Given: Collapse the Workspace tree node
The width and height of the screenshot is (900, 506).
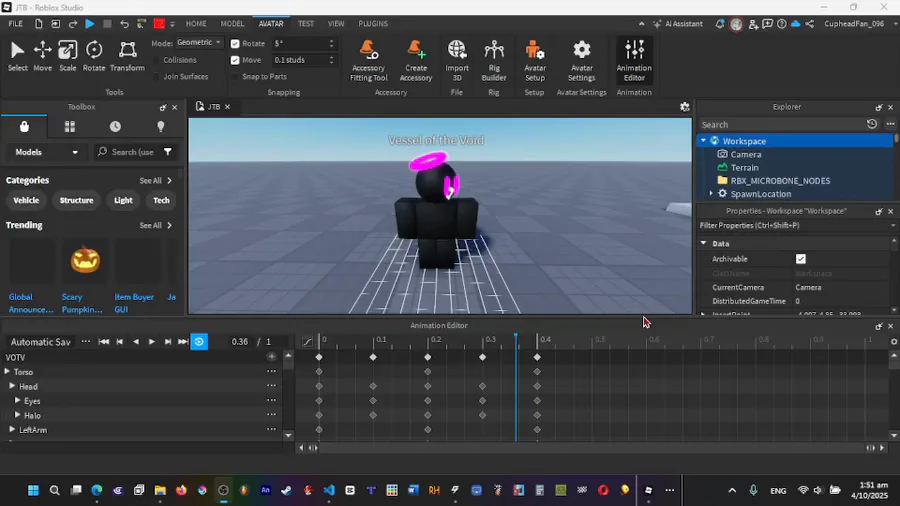Looking at the screenshot, I should point(703,141).
